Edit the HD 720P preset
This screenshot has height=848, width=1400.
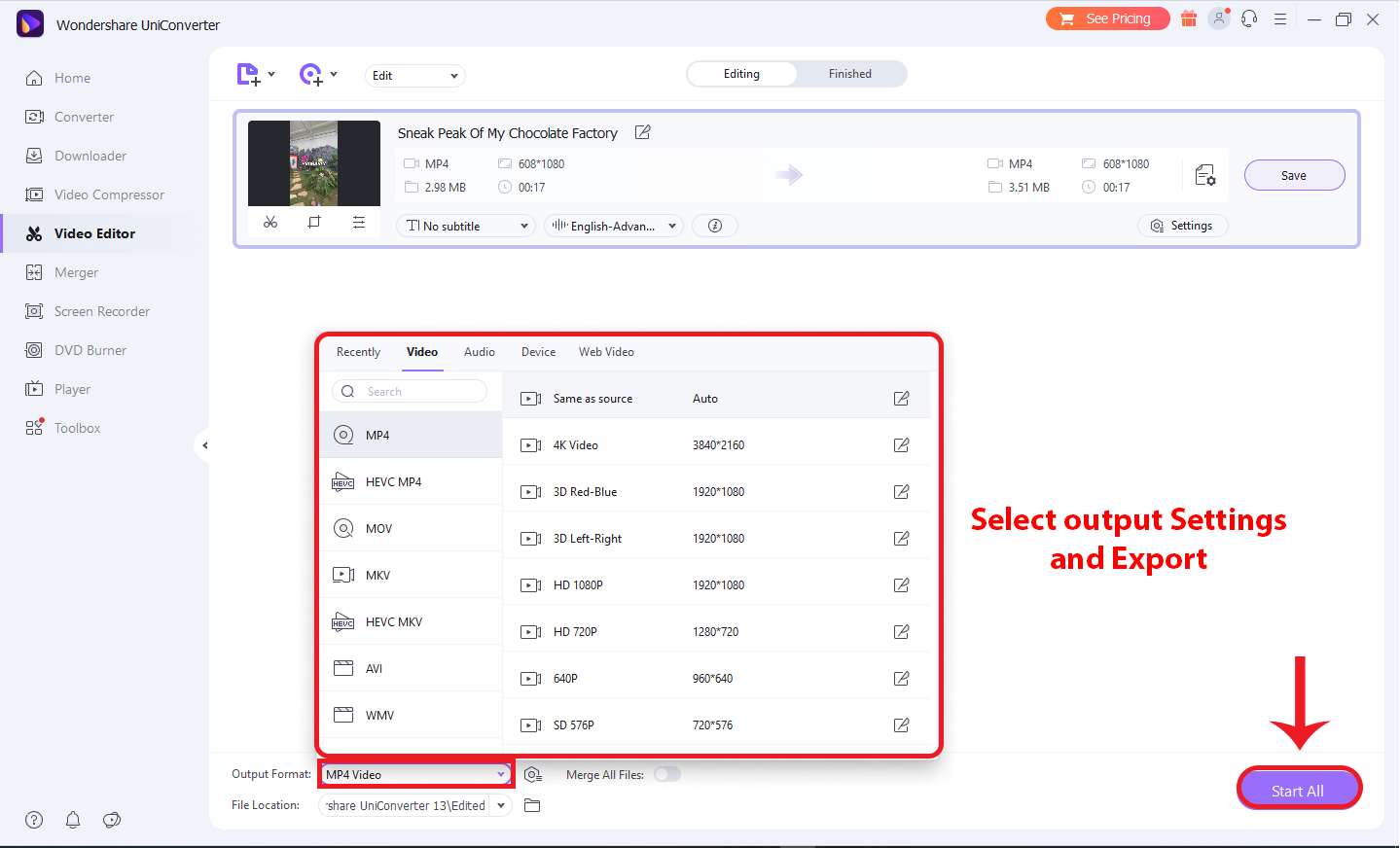(902, 632)
